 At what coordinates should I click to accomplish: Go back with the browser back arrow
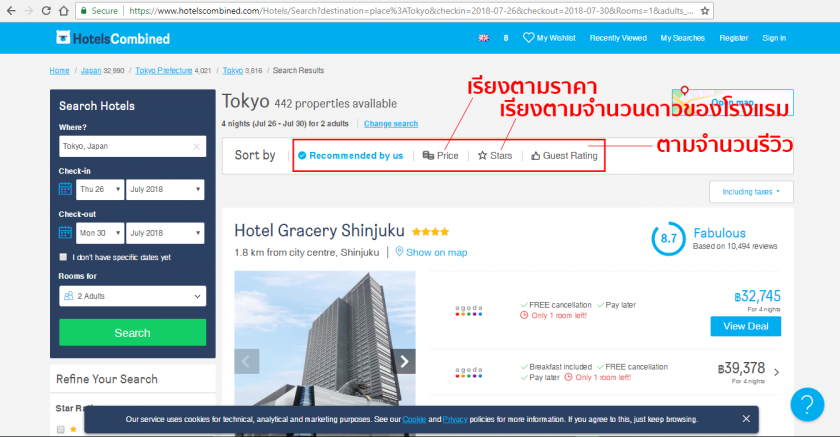[x=11, y=11]
